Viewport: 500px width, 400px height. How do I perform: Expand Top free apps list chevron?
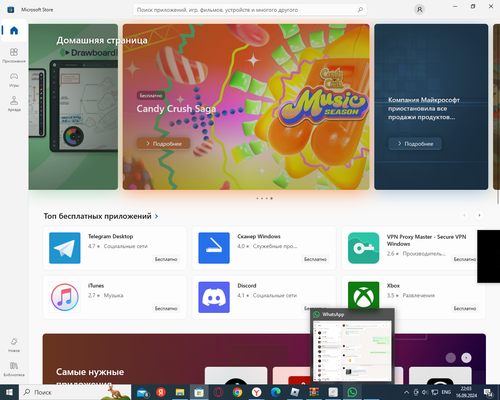tap(156, 216)
